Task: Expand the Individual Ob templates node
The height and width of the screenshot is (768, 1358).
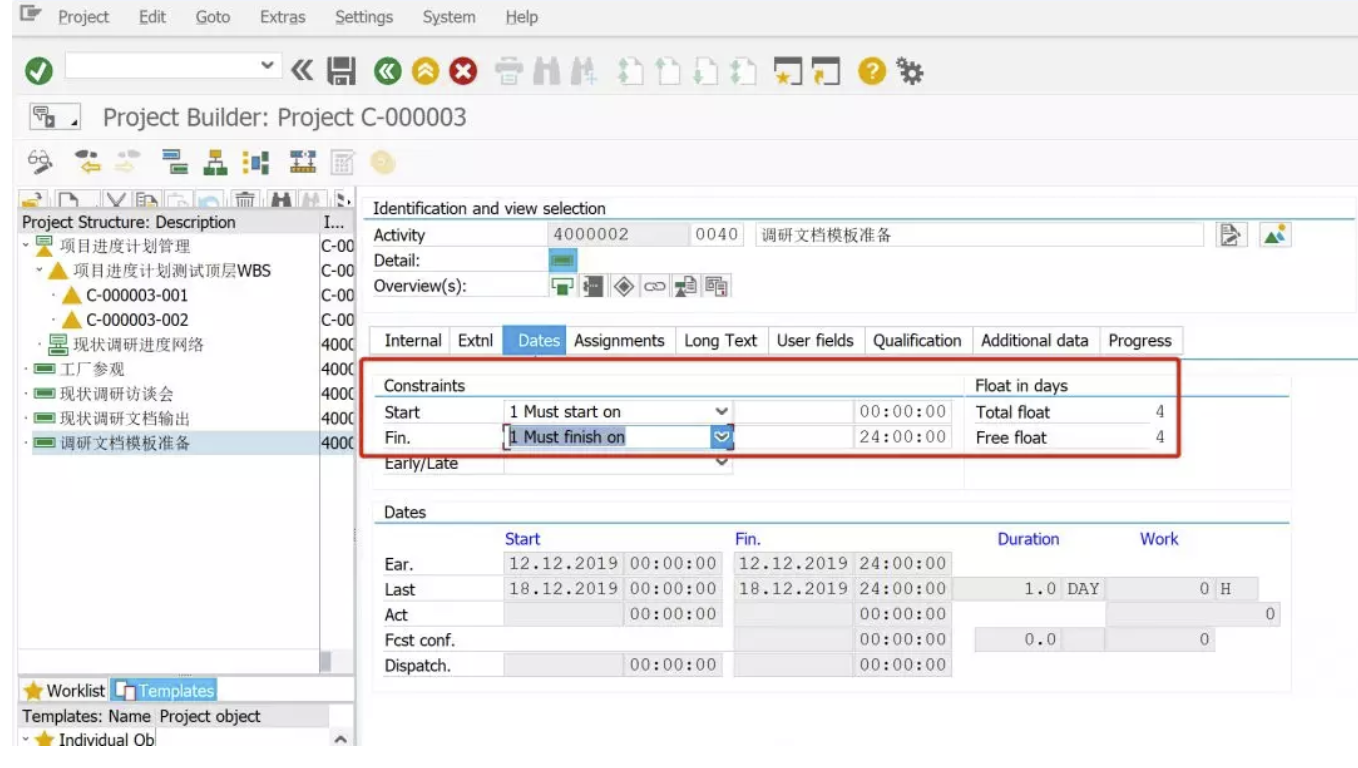Action: (27, 740)
